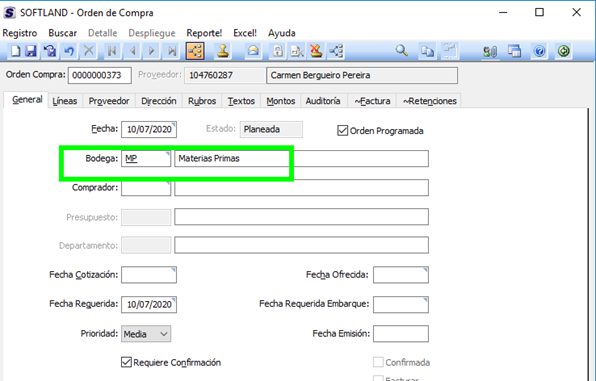Switch to the Líneas tab
The image size is (596, 381).
[65, 101]
